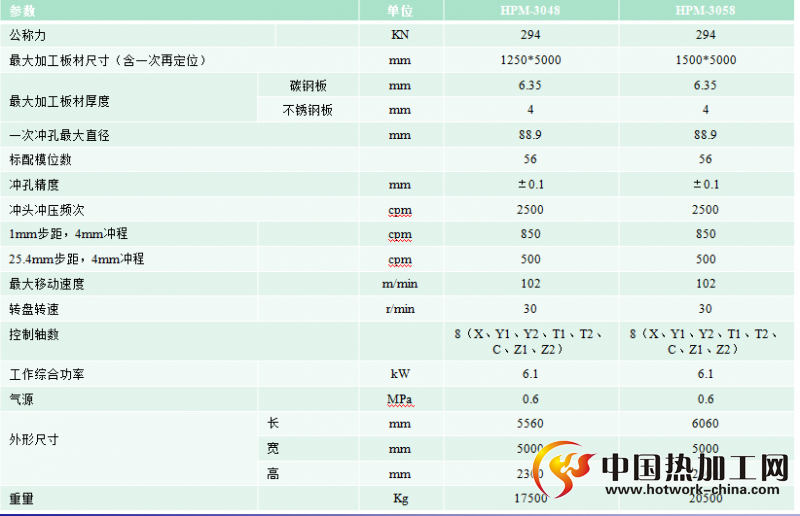Select 6.35 under HPM-3048
This screenshot has height=516, width=800.
coord(530,85)
